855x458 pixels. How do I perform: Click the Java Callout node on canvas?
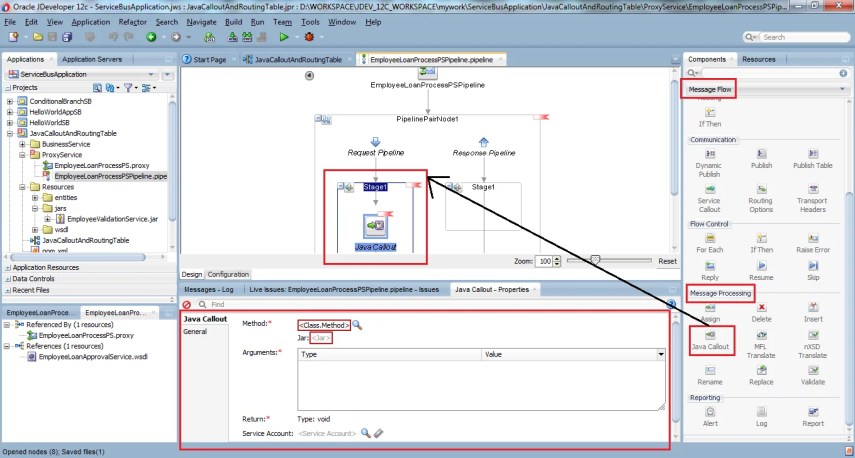(x=376, y=226)
